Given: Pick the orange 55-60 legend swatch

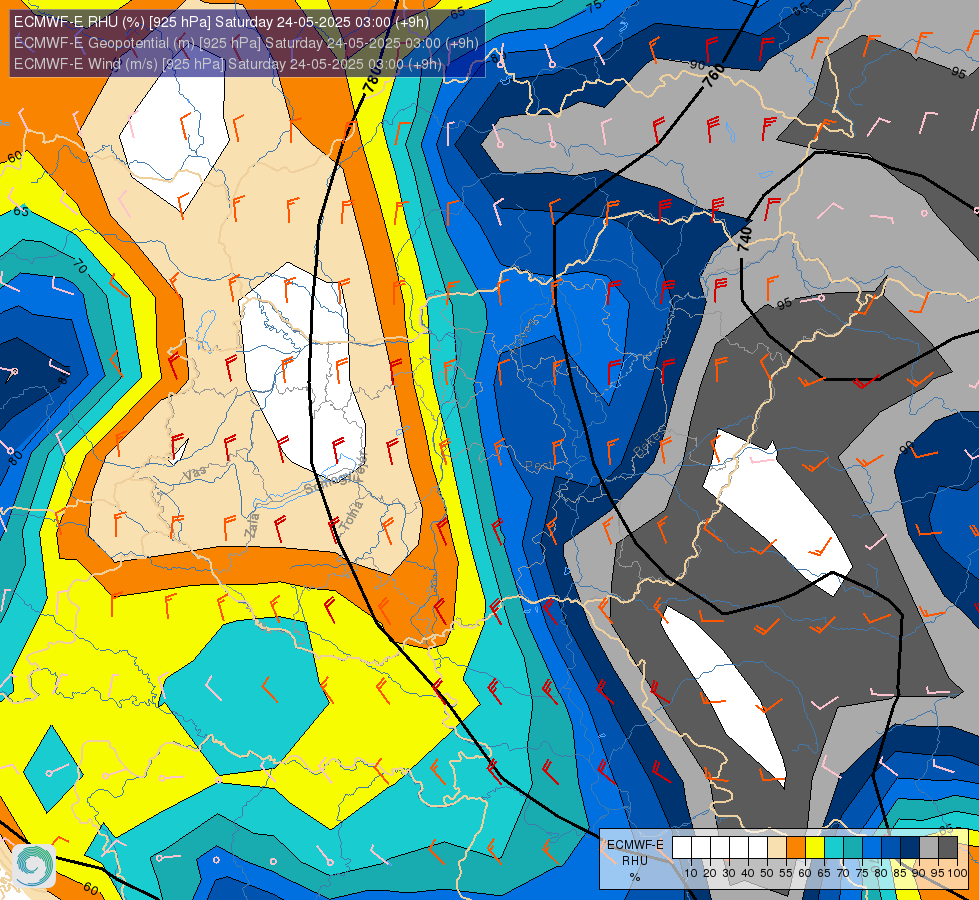Looking at the screenshot, I should click(x=796, y=848).
